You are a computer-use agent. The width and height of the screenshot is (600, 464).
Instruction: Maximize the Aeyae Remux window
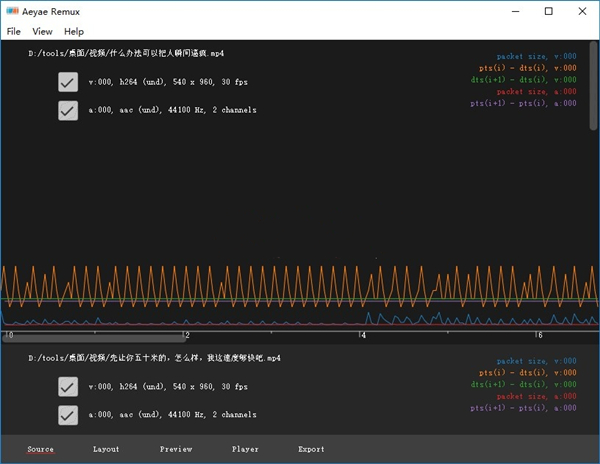(x=548, y=11)
